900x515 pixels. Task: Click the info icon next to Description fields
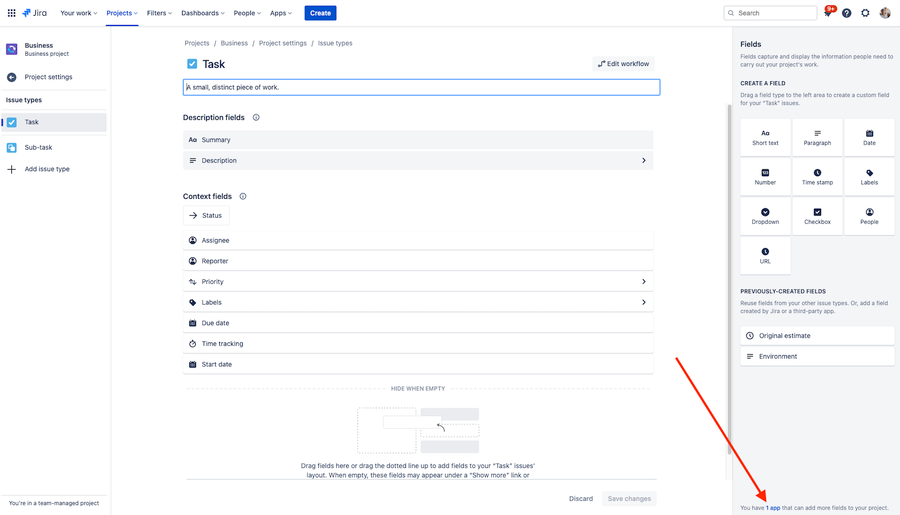click(256, 118)
